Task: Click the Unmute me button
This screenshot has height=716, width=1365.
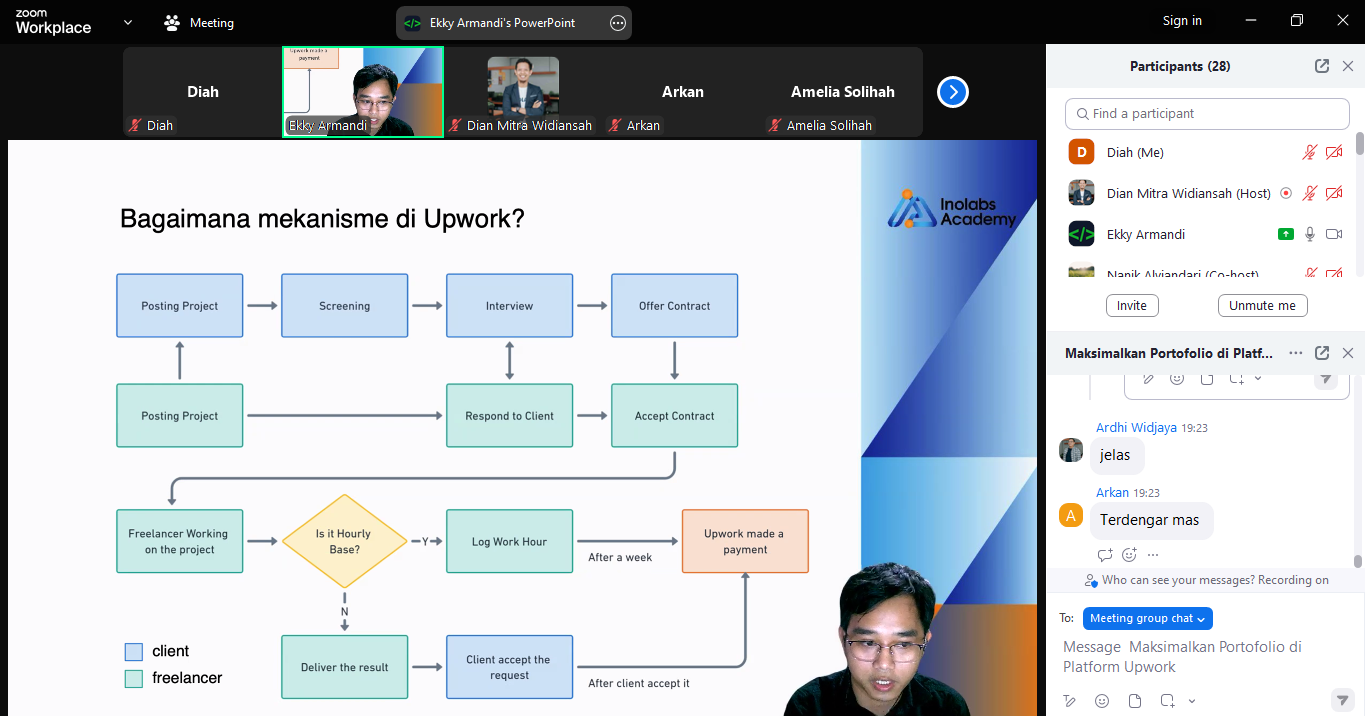Action: [1262, 306]
